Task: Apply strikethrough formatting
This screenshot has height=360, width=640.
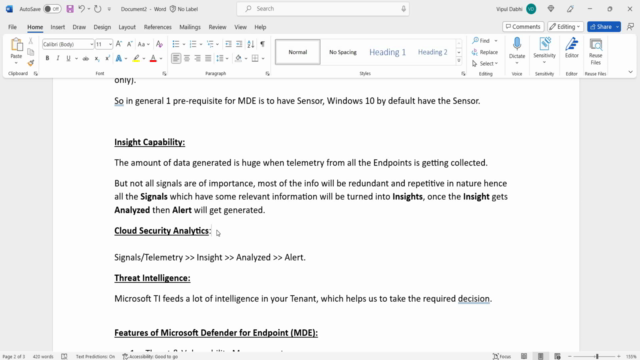Action: pos(85,59)
